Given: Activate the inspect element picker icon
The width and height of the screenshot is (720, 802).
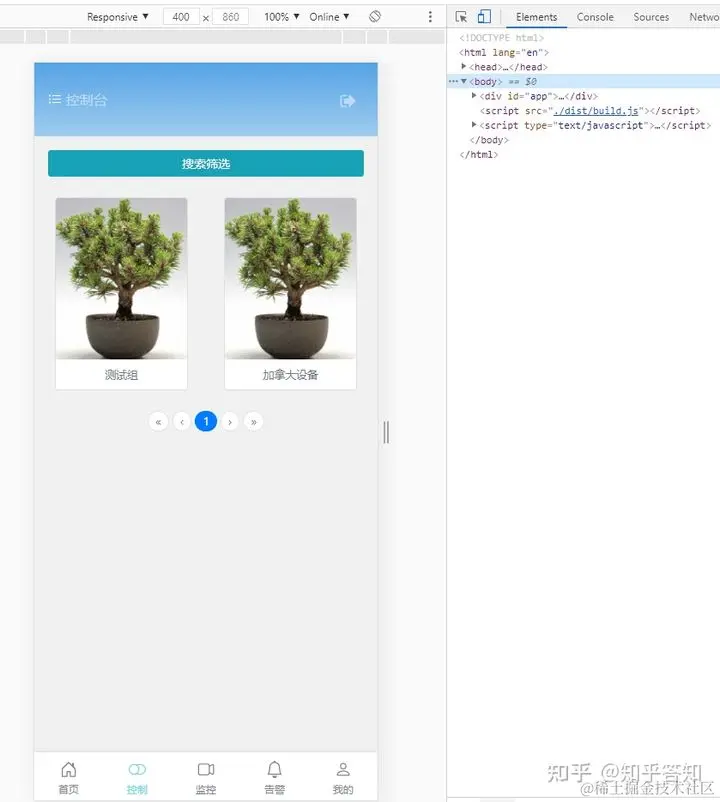Looking at the screenshot, I should coord(461,17).
